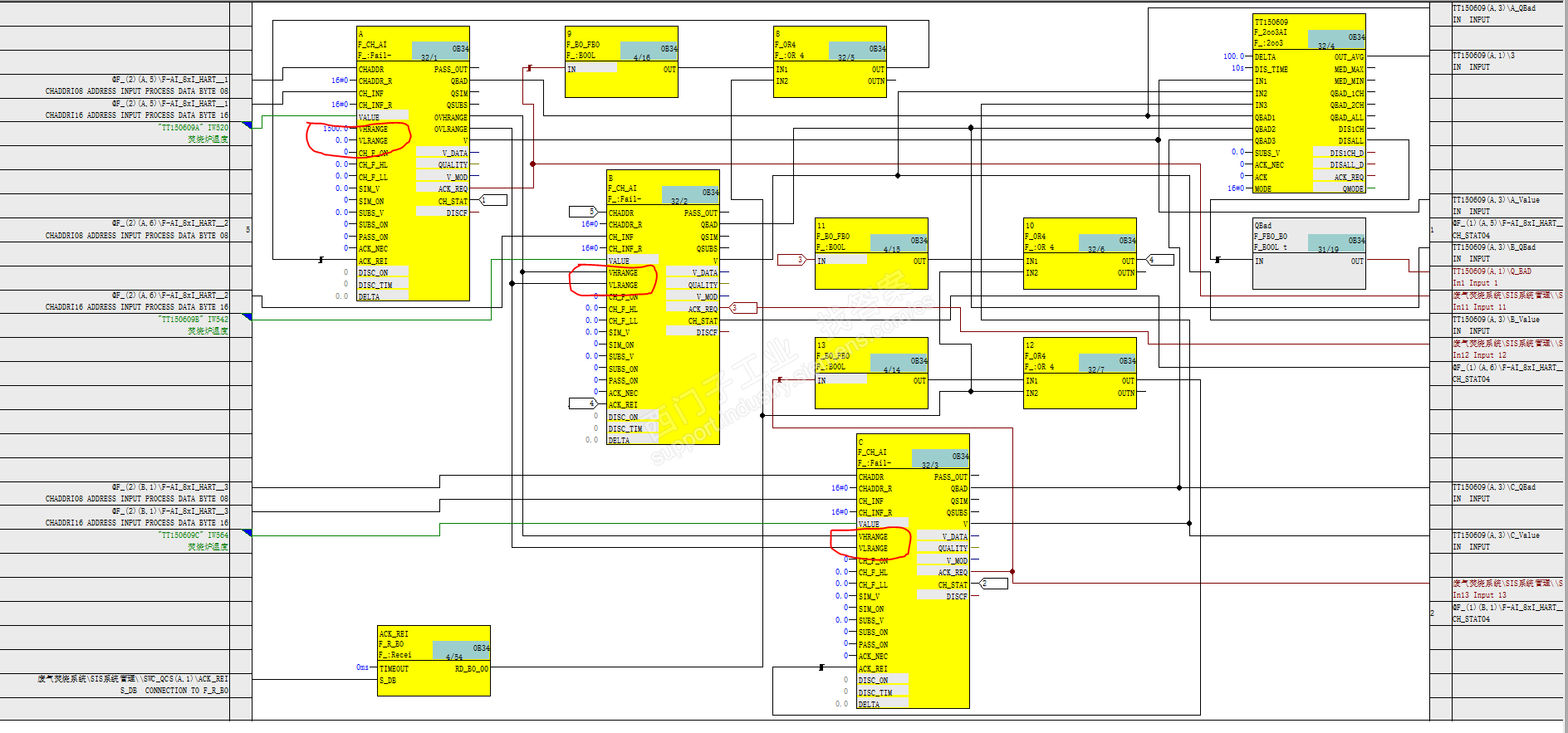Select the TIMEOUT input on ACK_REI block
Screen dimensions: 1568x733
pyautogui.click(x=394, y=668)
